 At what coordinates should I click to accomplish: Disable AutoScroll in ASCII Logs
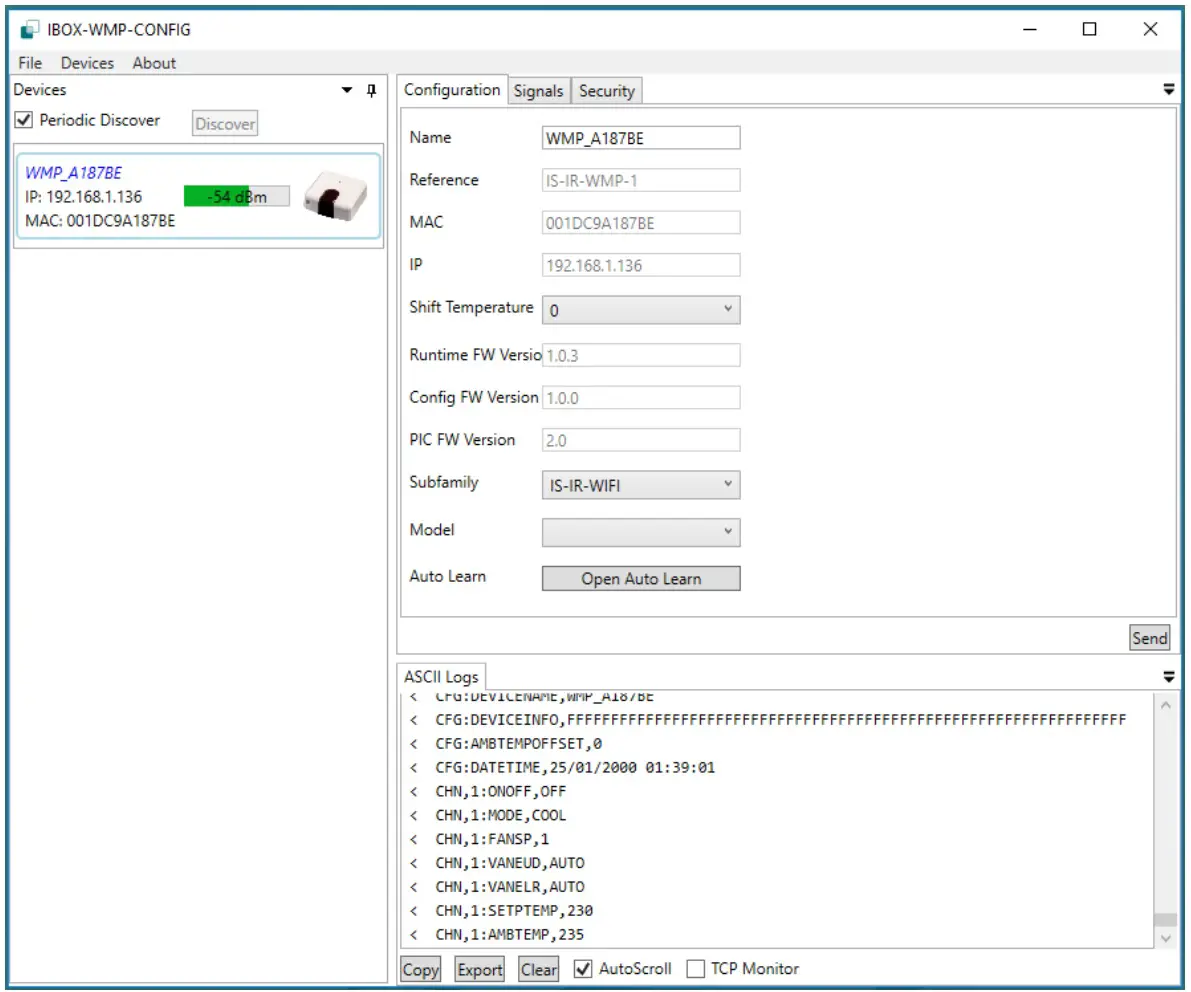coord(583,968)
